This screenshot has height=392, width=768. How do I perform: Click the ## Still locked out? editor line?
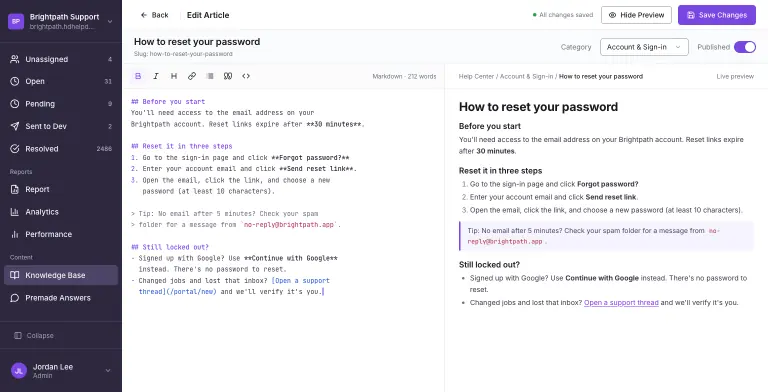pyautogui.click(x=170, y=247)
